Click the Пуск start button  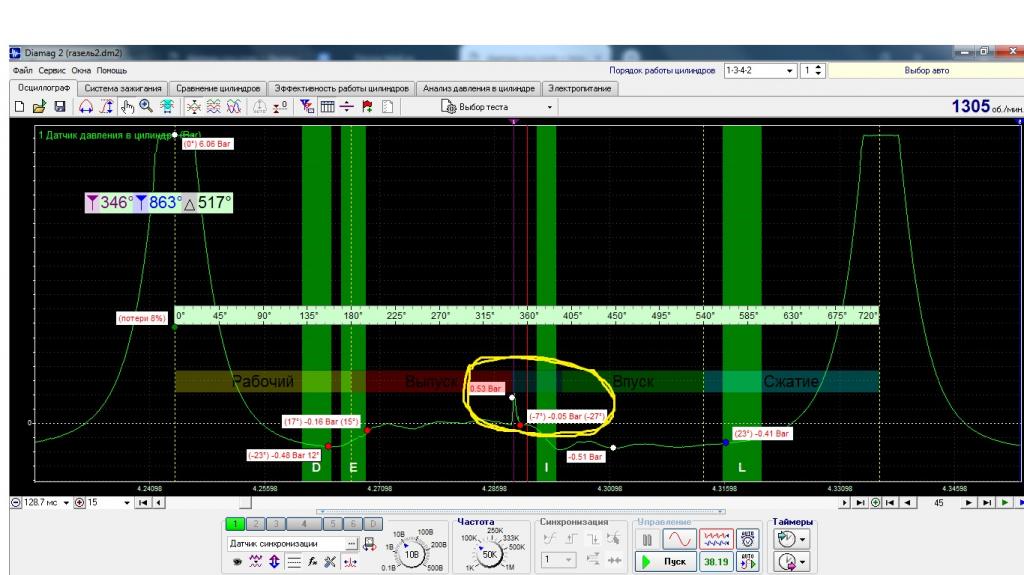click(x=665, y=561)
